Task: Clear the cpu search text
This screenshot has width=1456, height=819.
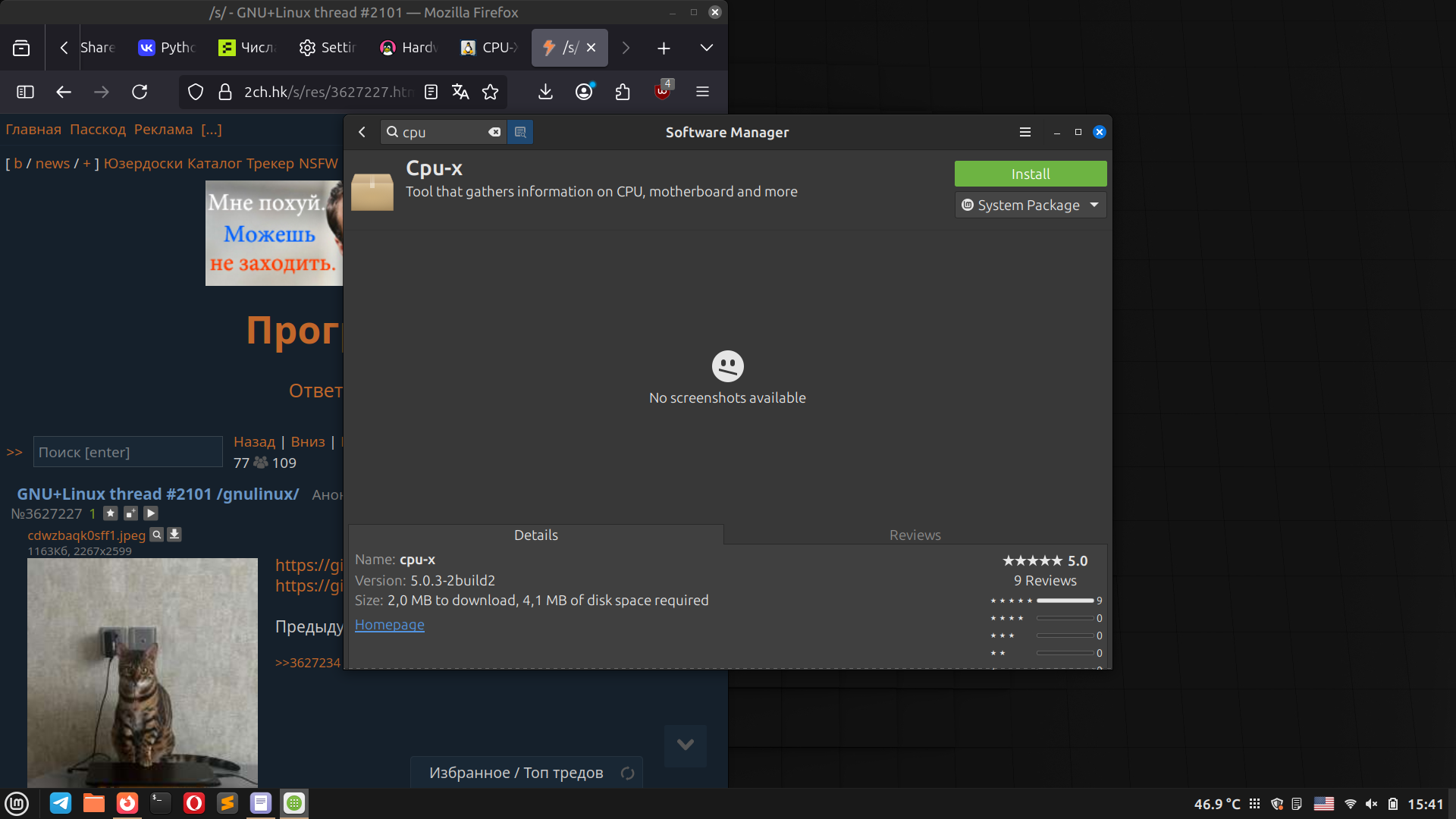Action: (x=494, y=132)
